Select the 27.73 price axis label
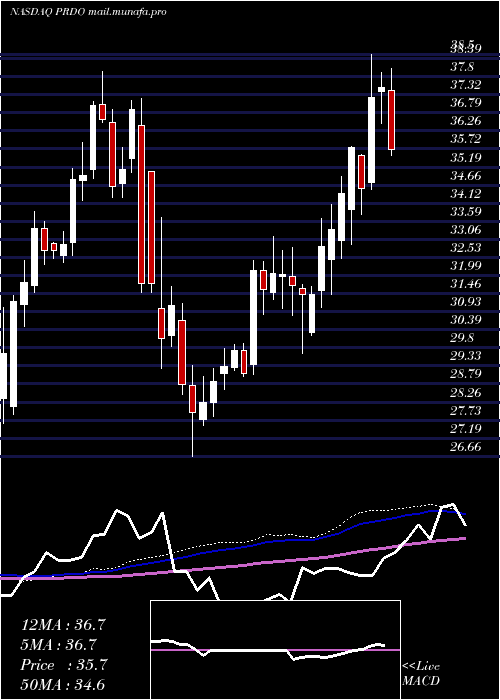The image size is (500, 700). [466, 411]
